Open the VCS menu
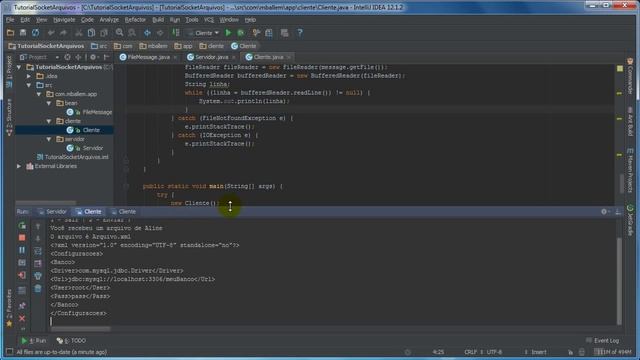This screenshot has height=360, width=640. click(209, 20)
